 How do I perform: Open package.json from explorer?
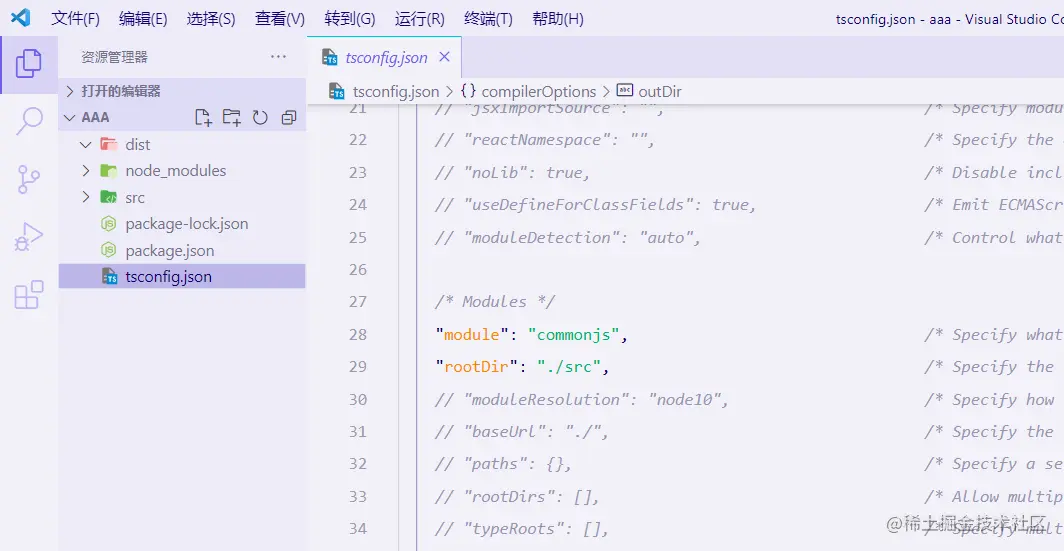(182, 250)
